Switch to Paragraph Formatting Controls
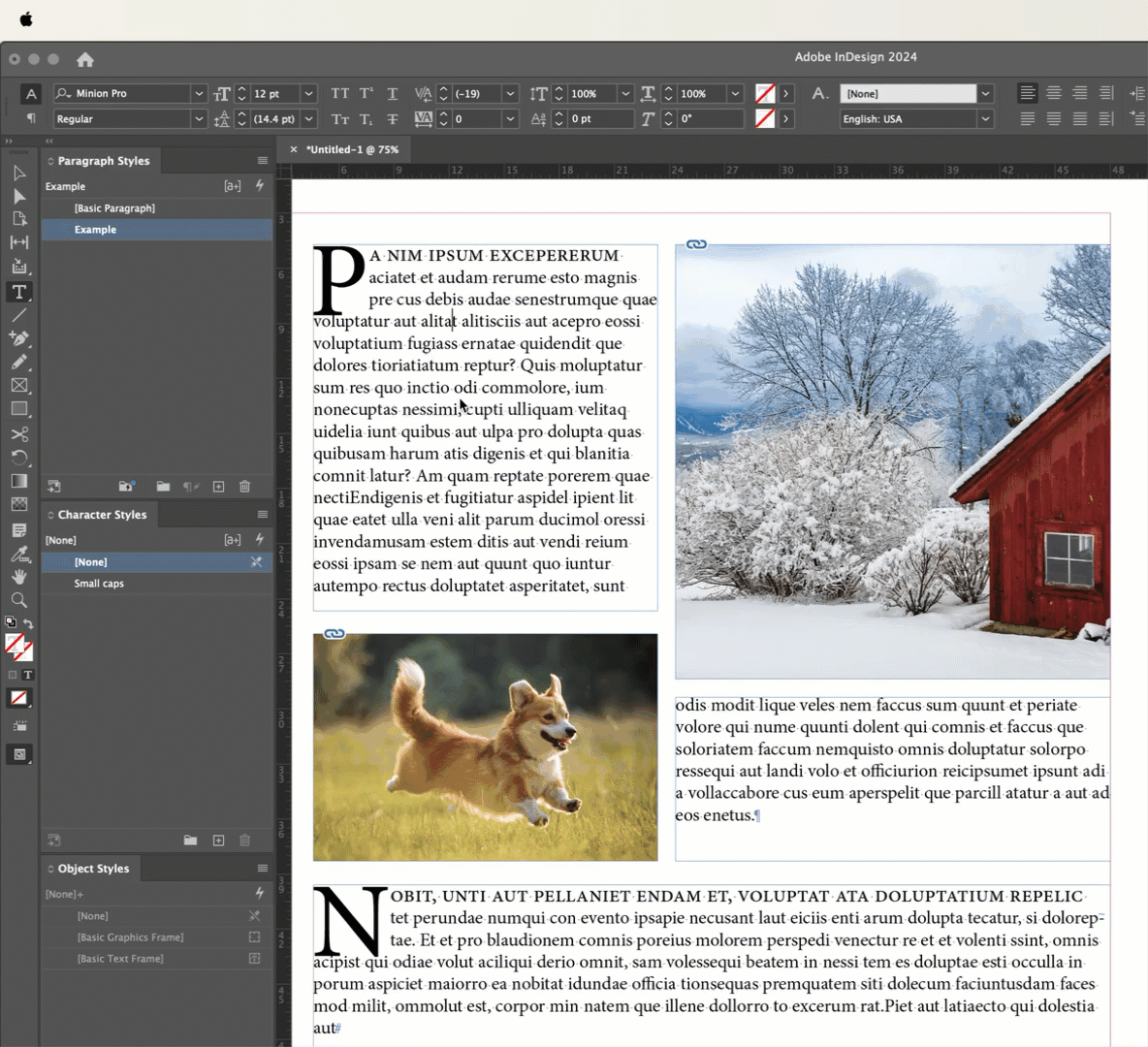The image size is (1148, 1047). point(31,118)
